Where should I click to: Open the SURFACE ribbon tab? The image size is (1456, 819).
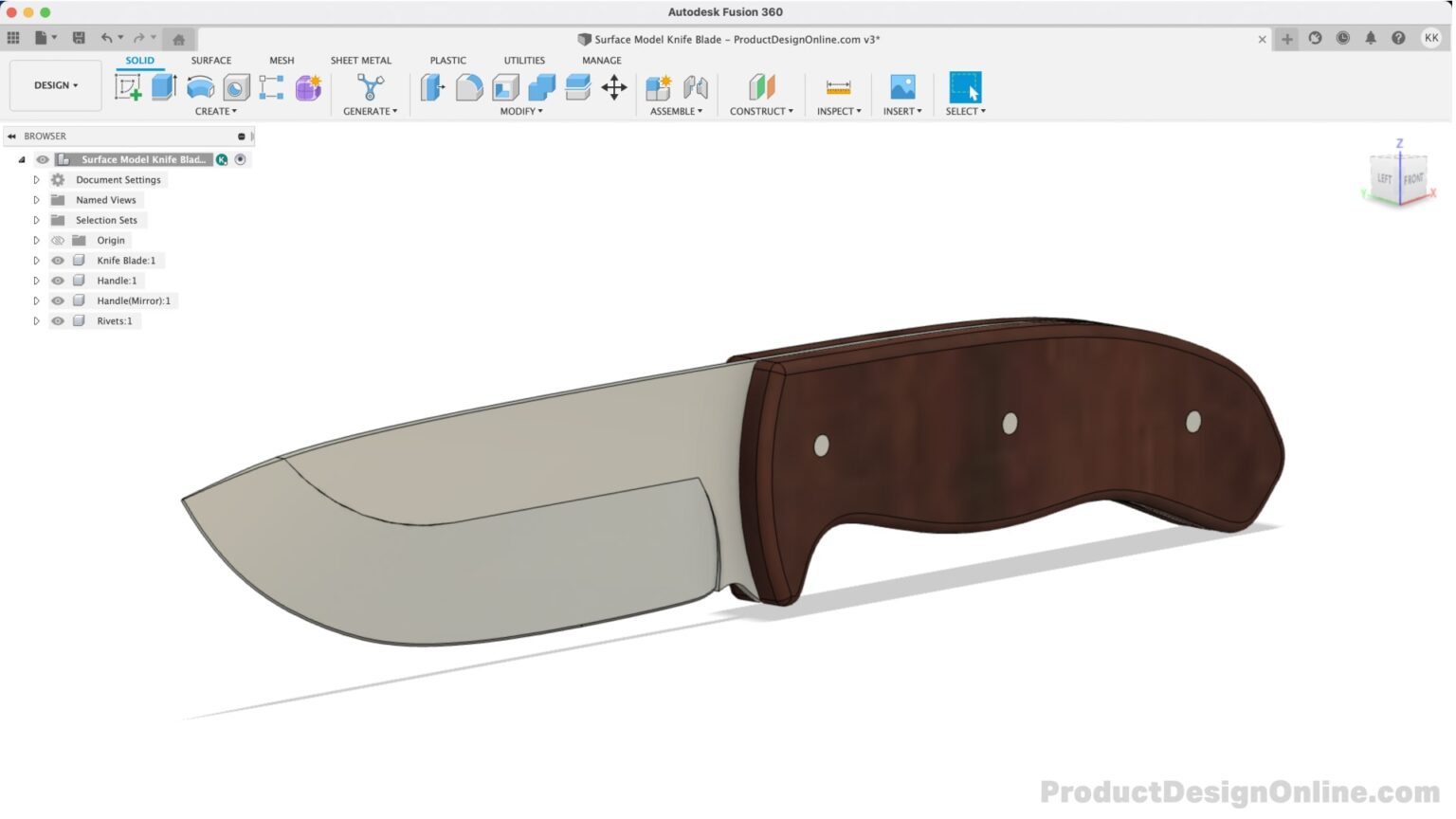[210, 60]
